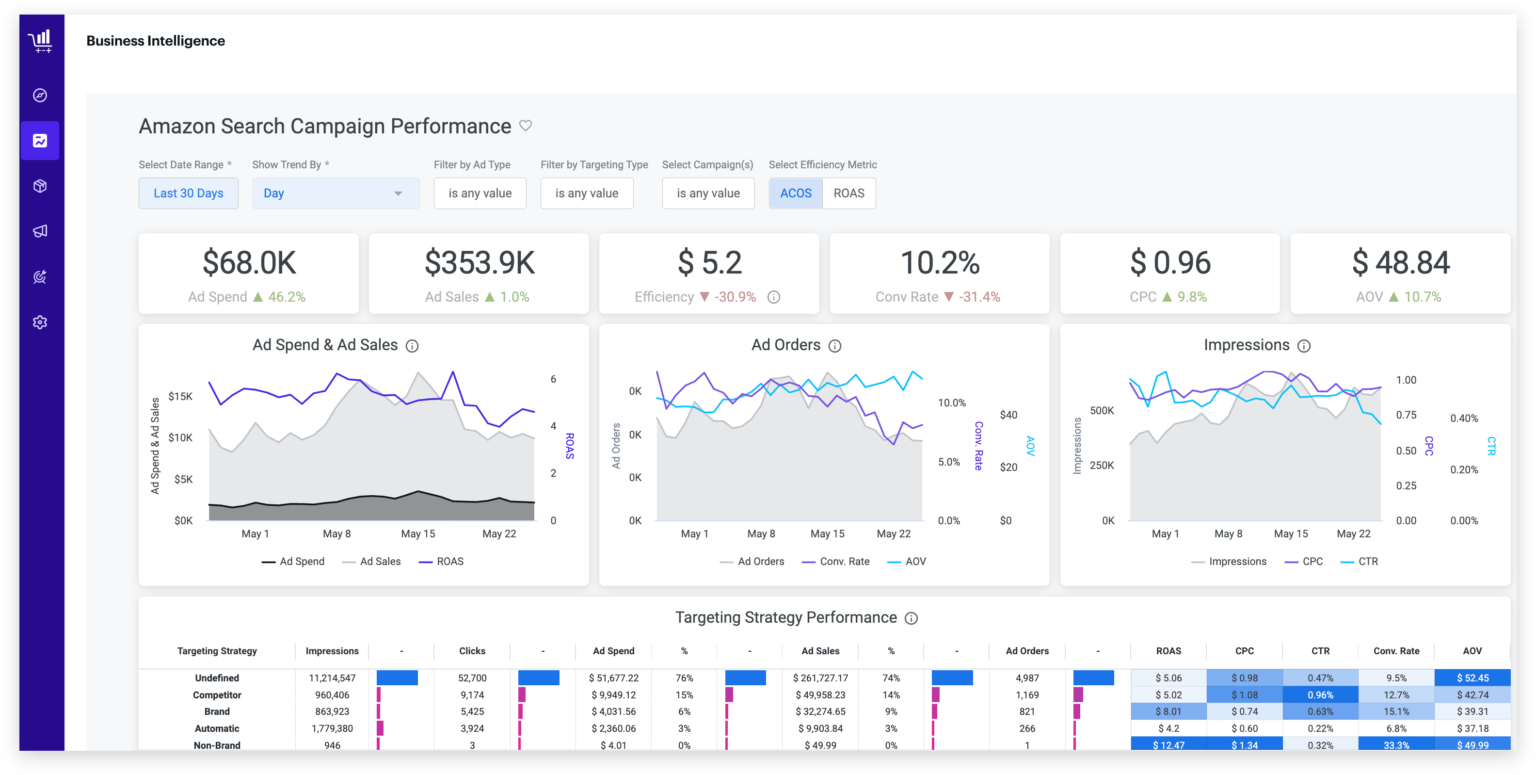This screenshot has width=1536, height=775.
Task: Open the Dashboards compass icon in sidebar
Action: 39,95
